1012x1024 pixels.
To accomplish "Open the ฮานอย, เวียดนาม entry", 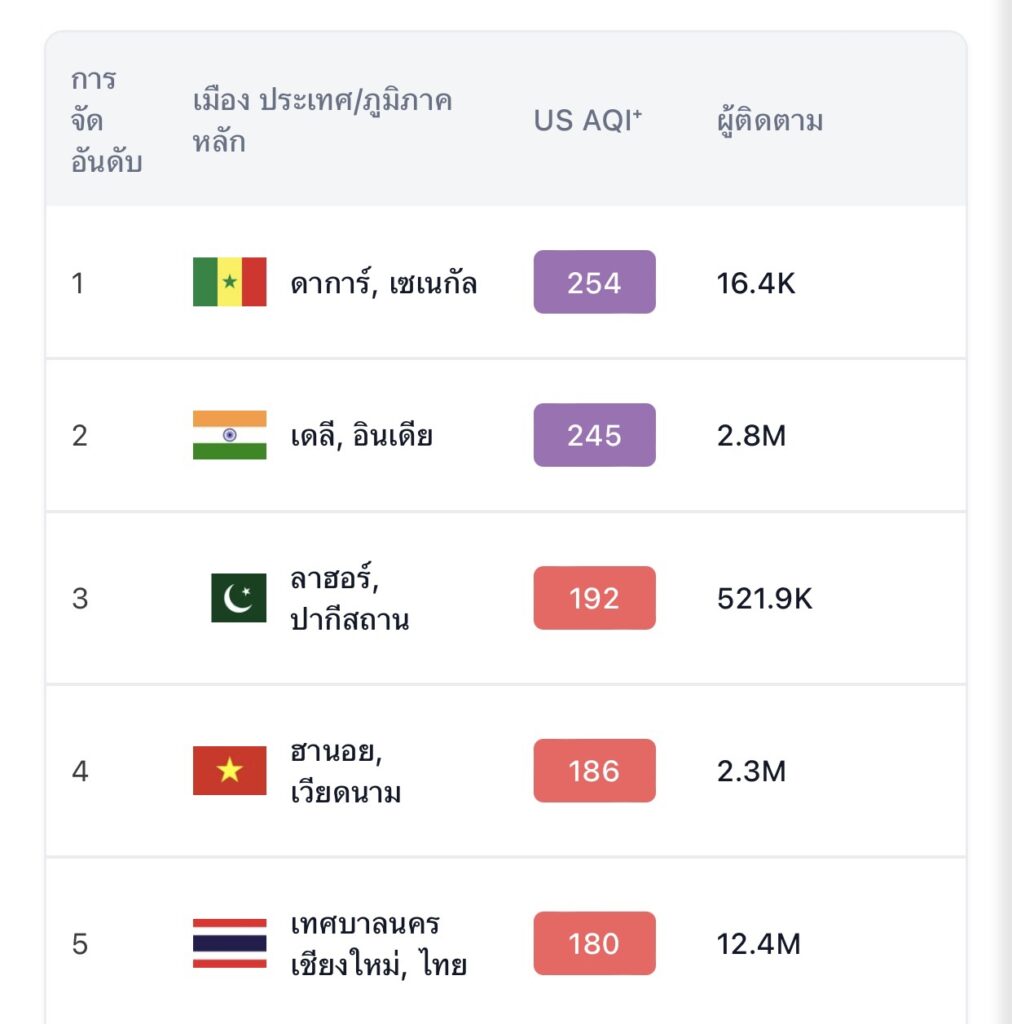I will point(345,772).
